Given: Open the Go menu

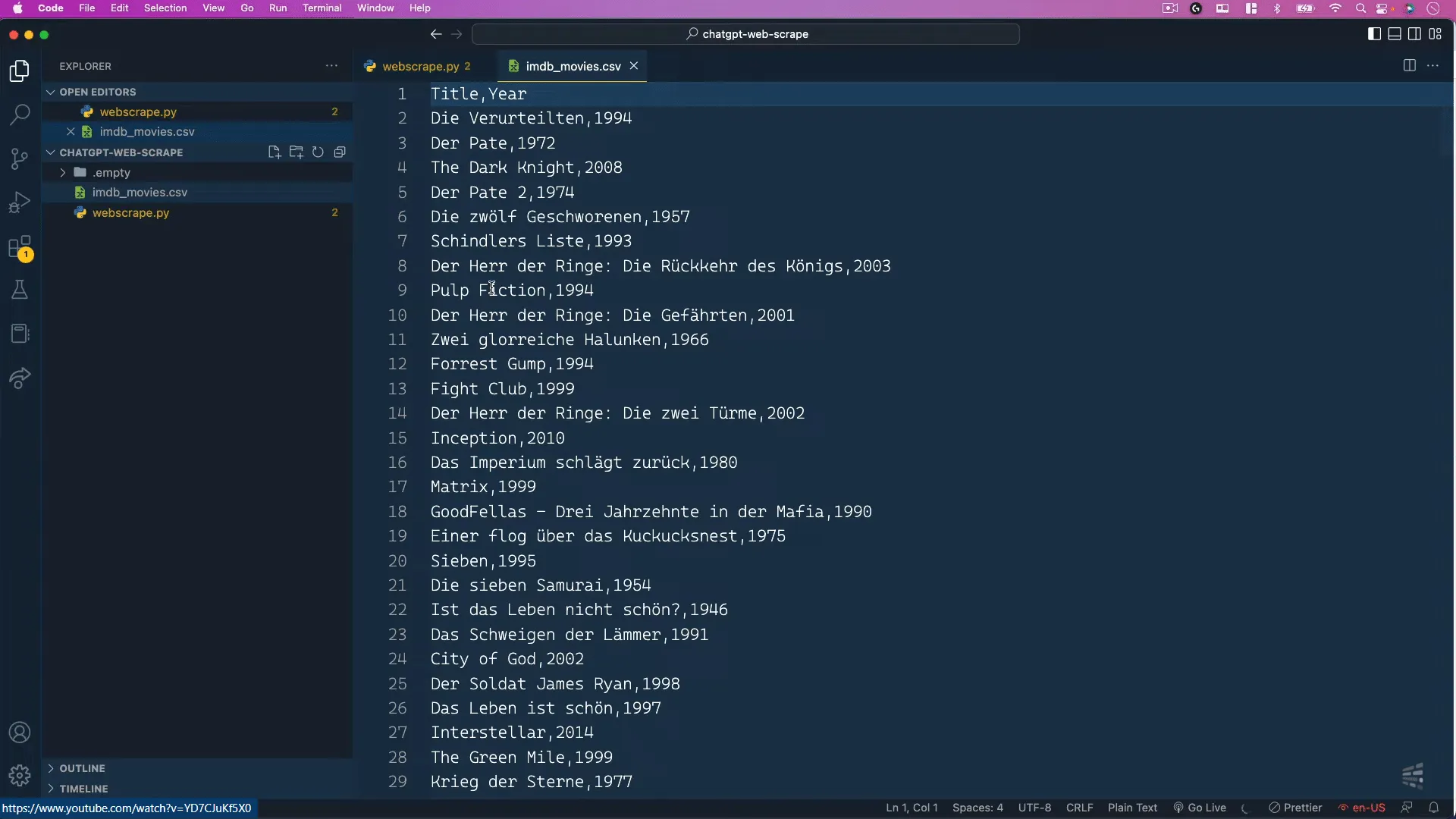Looking at the screenshot, I should point(247,8).
